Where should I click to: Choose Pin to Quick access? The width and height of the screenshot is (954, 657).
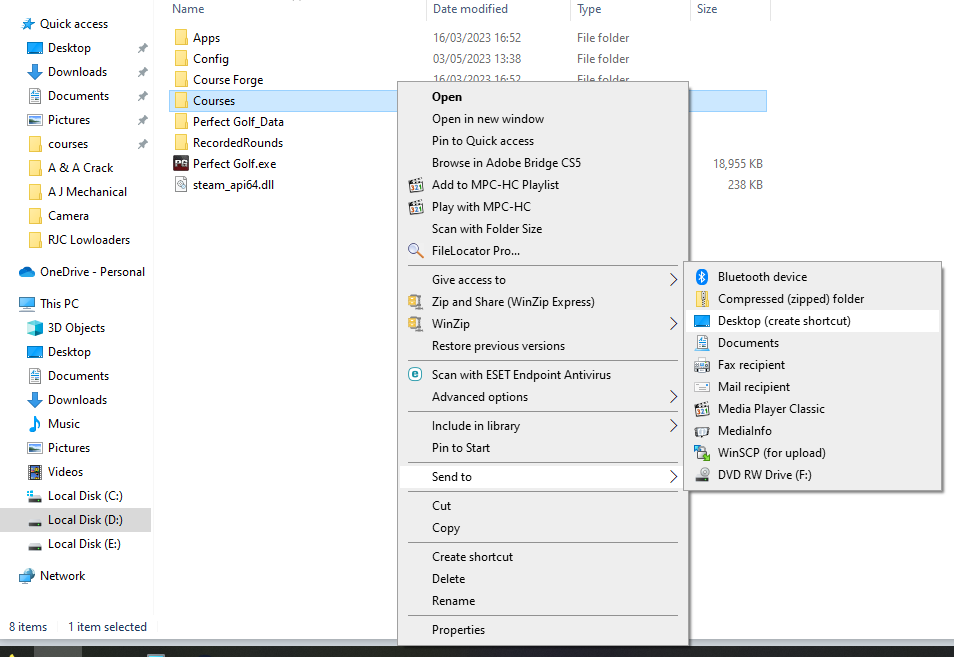[x=483, y=141]
